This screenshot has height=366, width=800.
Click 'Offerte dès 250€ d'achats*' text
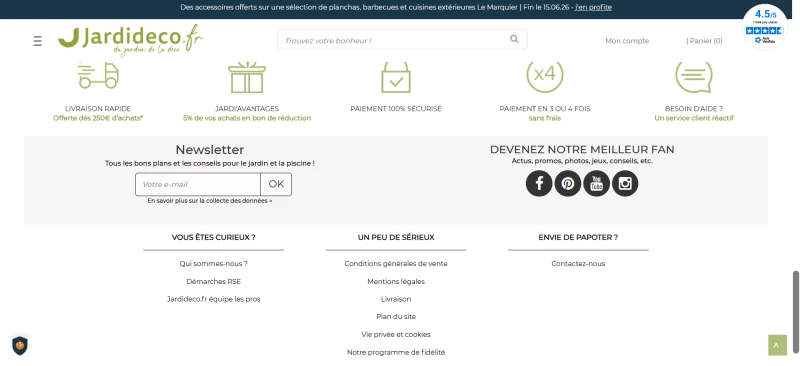pos(98,118)
